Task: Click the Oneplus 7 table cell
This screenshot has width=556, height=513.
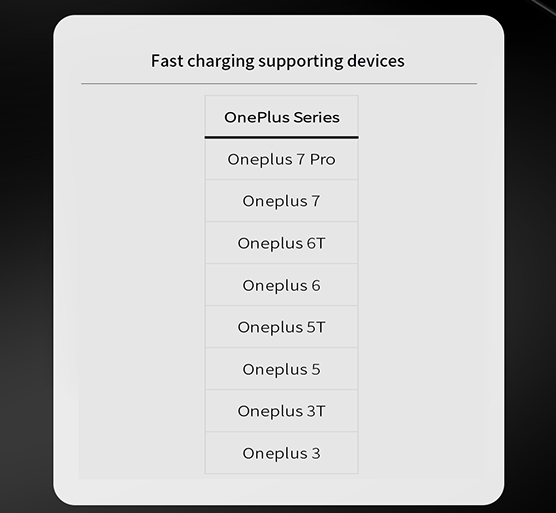Action: pos(282,201)
